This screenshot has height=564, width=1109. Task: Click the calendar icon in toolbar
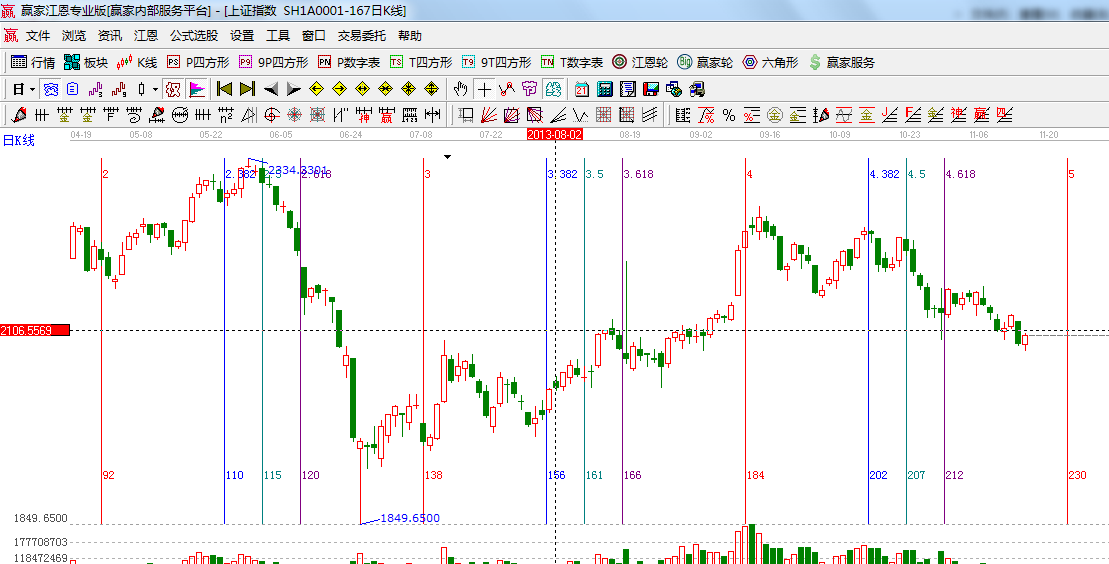click(581, 89)
